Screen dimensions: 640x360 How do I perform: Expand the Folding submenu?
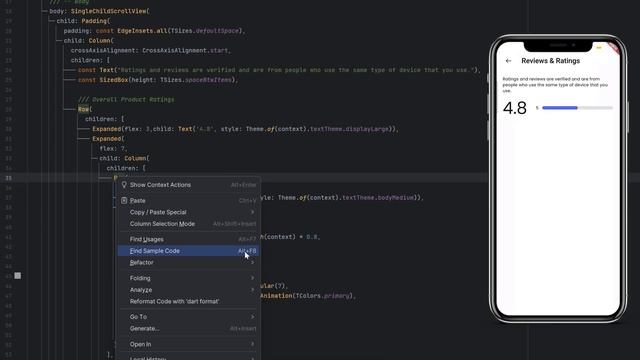[x=188, y=278]
